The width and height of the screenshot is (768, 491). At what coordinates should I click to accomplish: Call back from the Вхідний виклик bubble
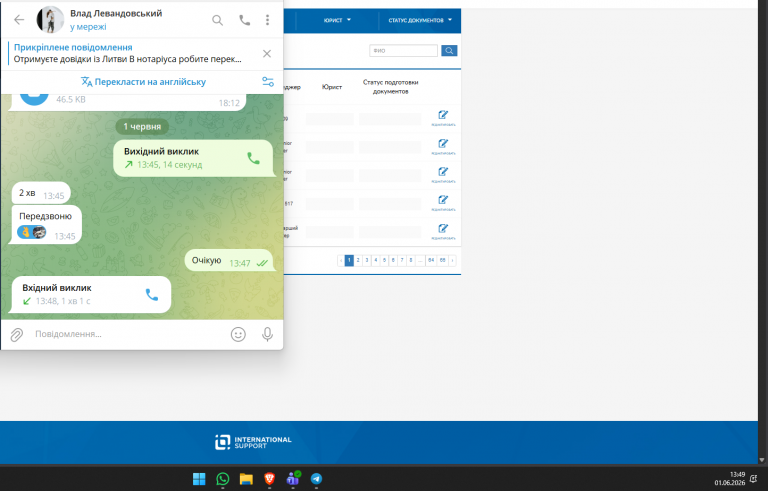152,295
